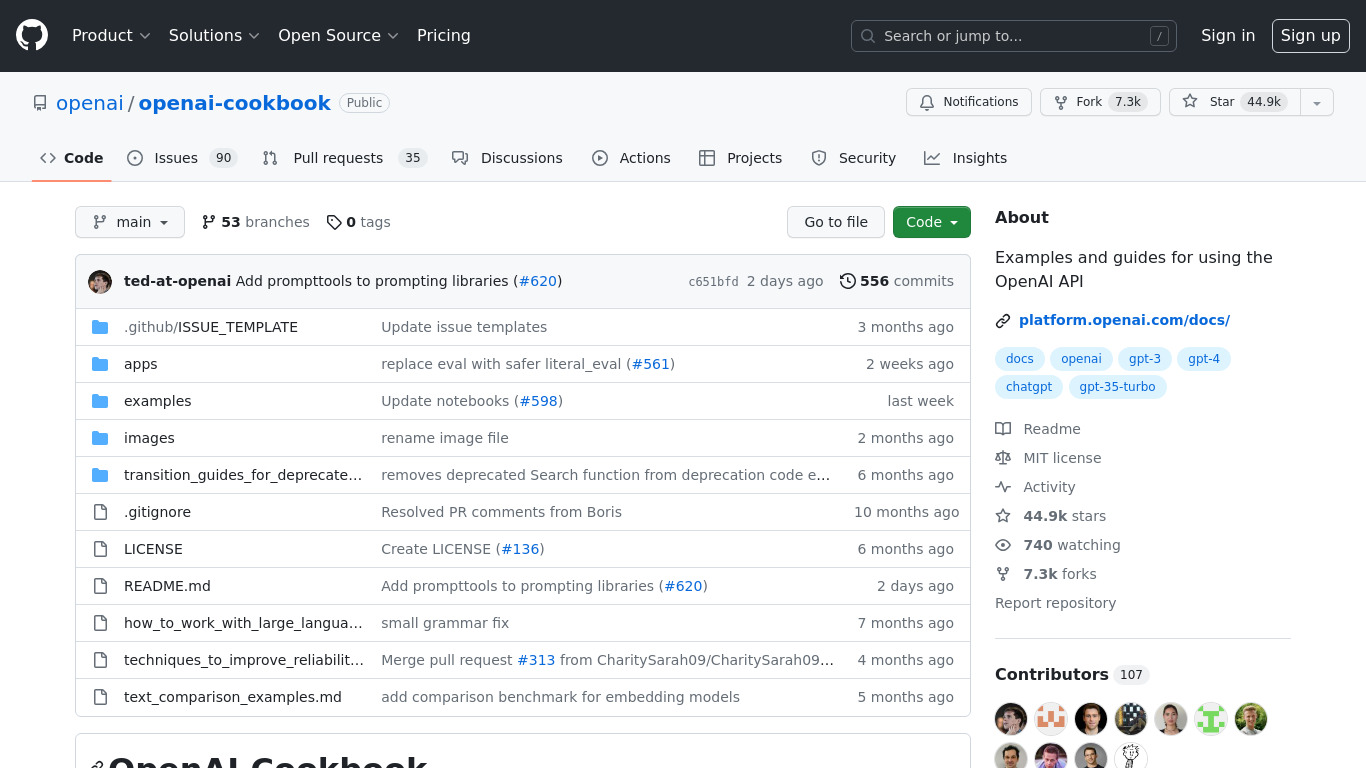This screenshot has width=1366, height=768.
Task: Click folder icon beside .github/ISSUE_TEMPLATE
Action: (x=100, y=327)
